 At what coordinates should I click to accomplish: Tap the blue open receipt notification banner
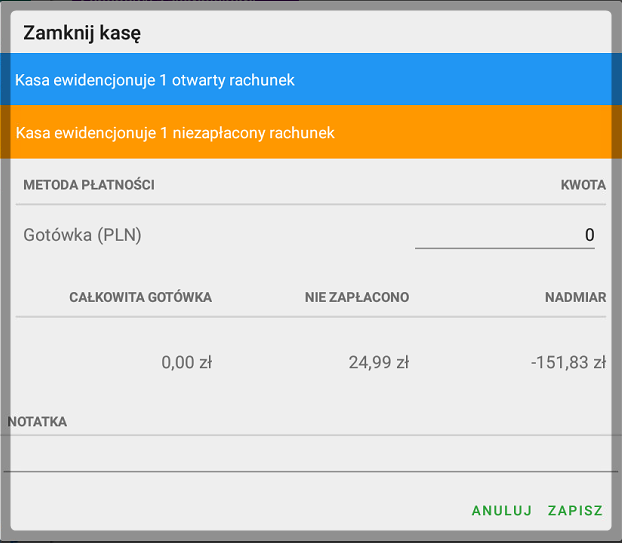click(310, 80)
